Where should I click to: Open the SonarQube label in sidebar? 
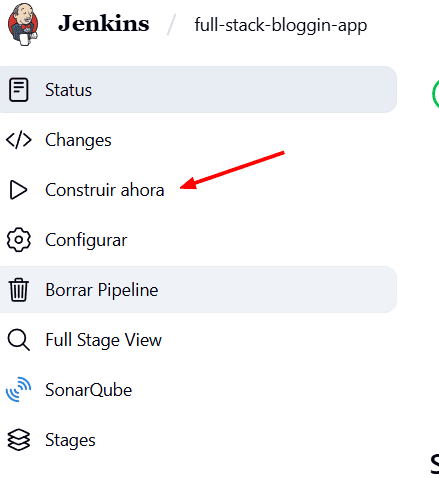(88, 390)
